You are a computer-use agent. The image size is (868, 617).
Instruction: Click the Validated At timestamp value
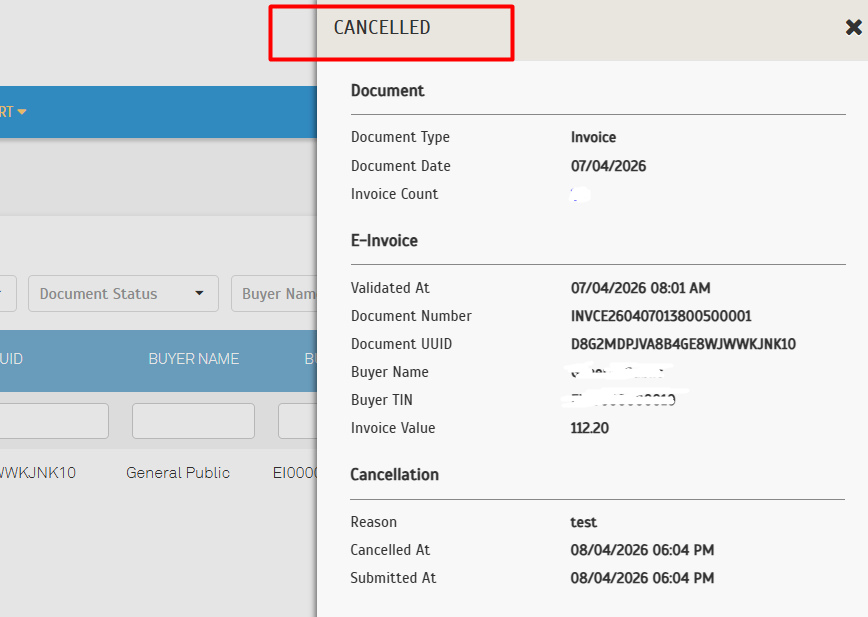click(x=640, y=288)
